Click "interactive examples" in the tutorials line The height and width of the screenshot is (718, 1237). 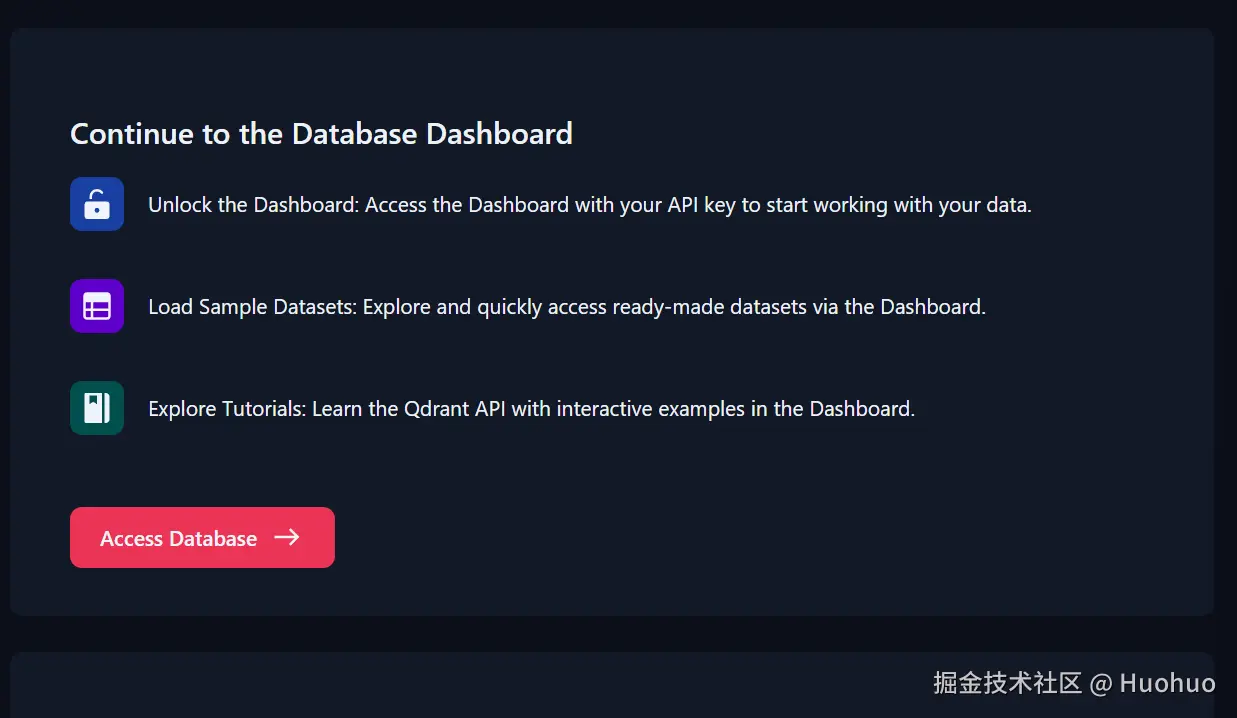[x=636, y=409]
